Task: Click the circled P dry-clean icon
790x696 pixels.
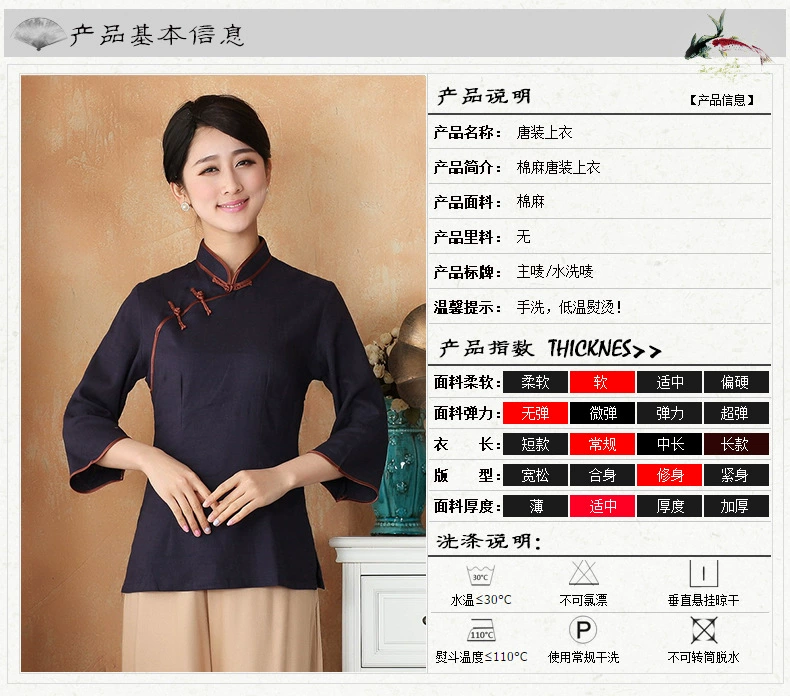Action: point(583,630)
